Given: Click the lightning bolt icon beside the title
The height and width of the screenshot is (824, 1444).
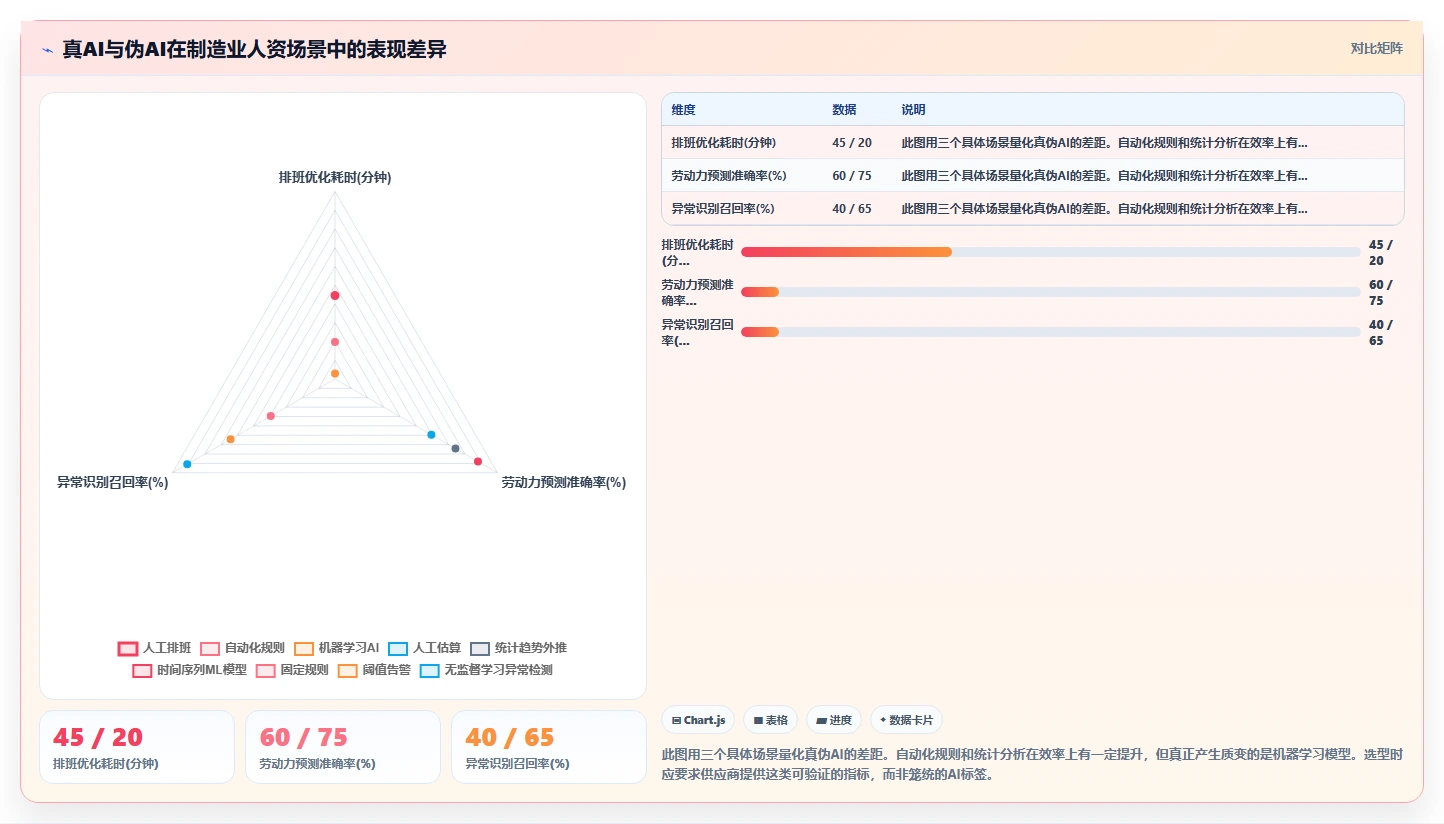Looking at the screenshot, I should coord(48,50).
